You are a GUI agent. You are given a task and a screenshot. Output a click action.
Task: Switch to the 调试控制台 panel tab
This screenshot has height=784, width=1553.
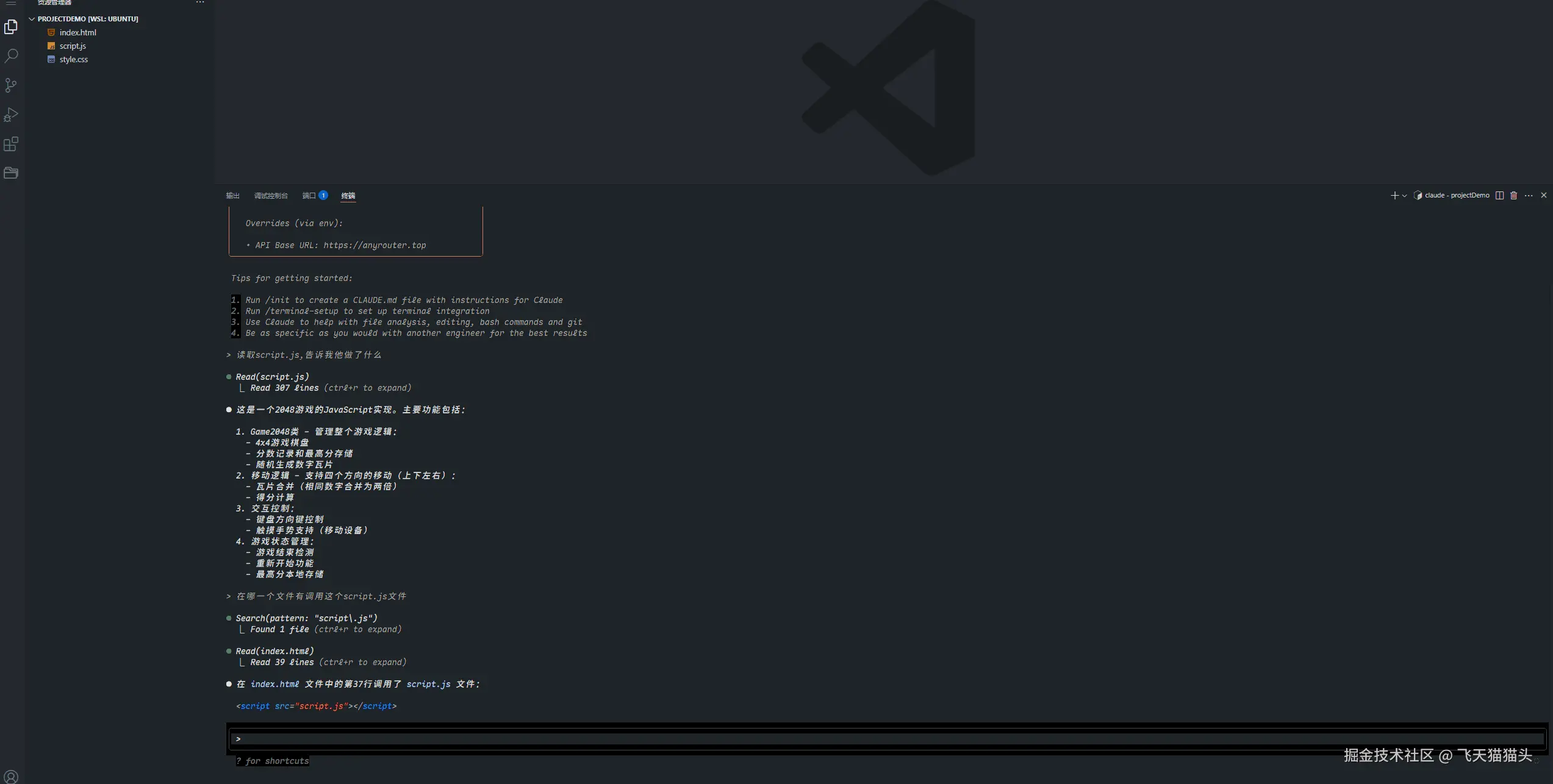(x=271, y=196)
